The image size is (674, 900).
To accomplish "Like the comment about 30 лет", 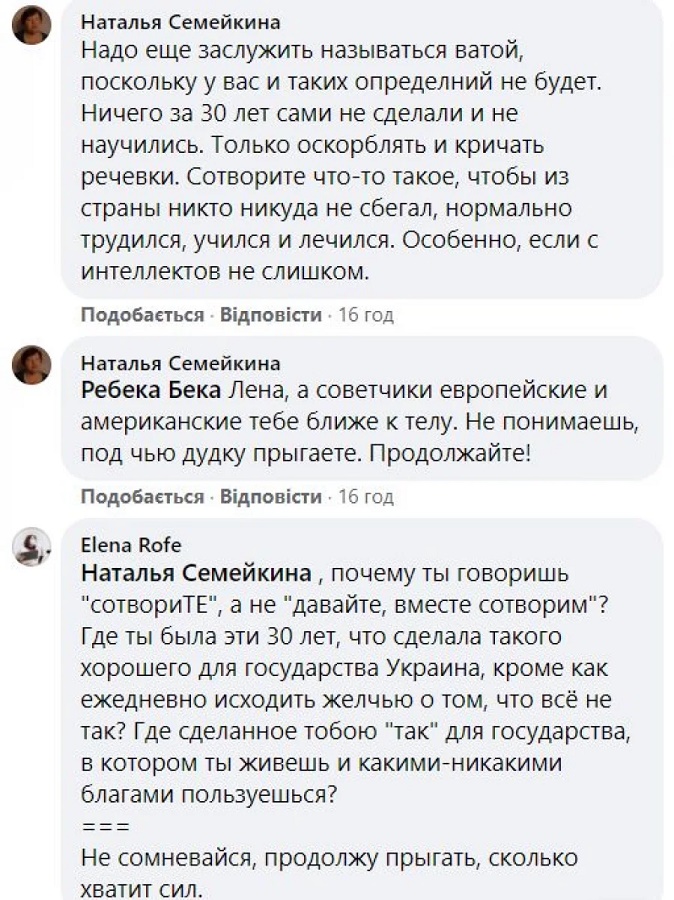I will coord(142,315).
